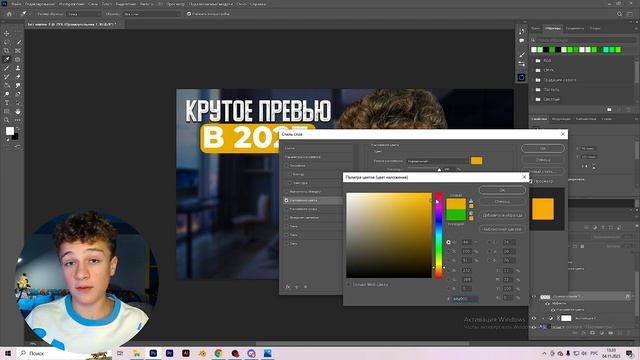This screenshot has height=360, width=640.
Task: Click the current green color in picker
Action: click(456, 215)
